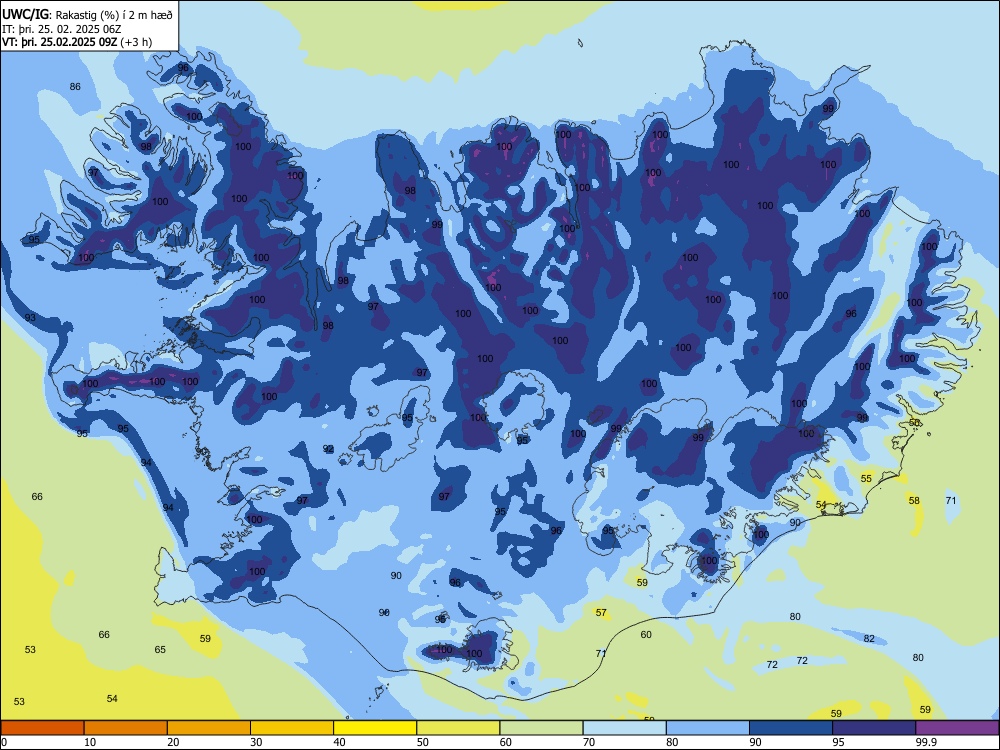Click the lightest blue 70–80 legend swatch
The width and height of the screenshot is (1000, 750).
625,728
